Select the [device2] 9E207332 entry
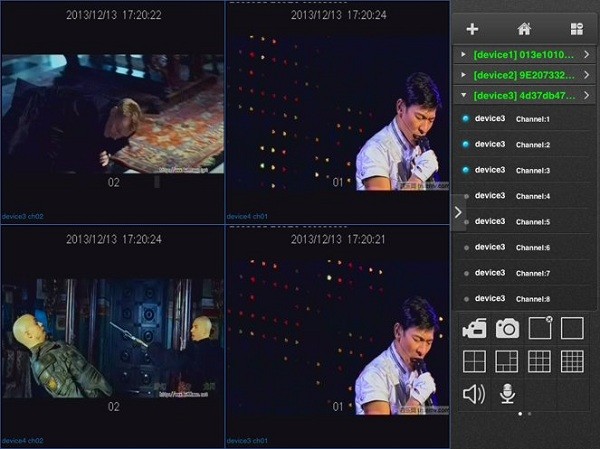The width and height of the screenshot is (600, 449). pyautogui.click(x=524, y=75)
